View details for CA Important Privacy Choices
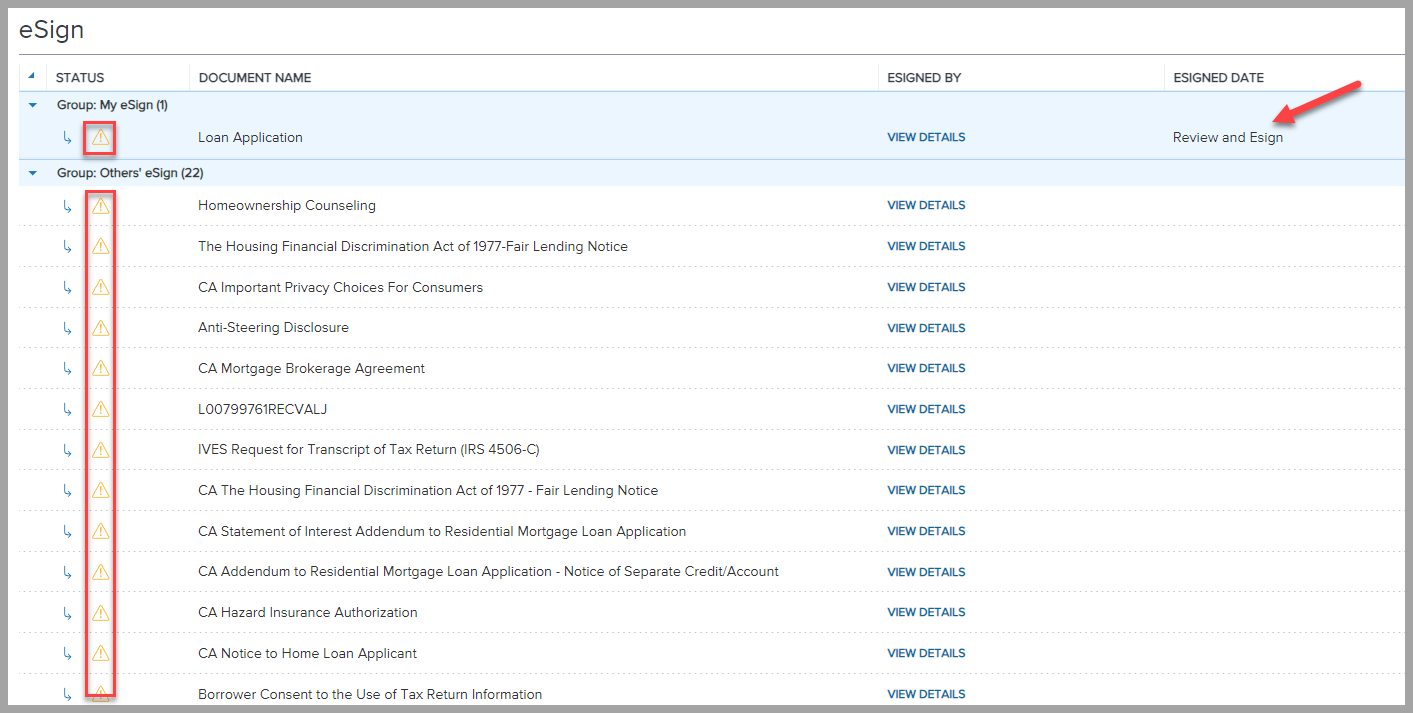The height and width of the screenshot is (713, 1413). pyautogui.click(x=926, y=287)
